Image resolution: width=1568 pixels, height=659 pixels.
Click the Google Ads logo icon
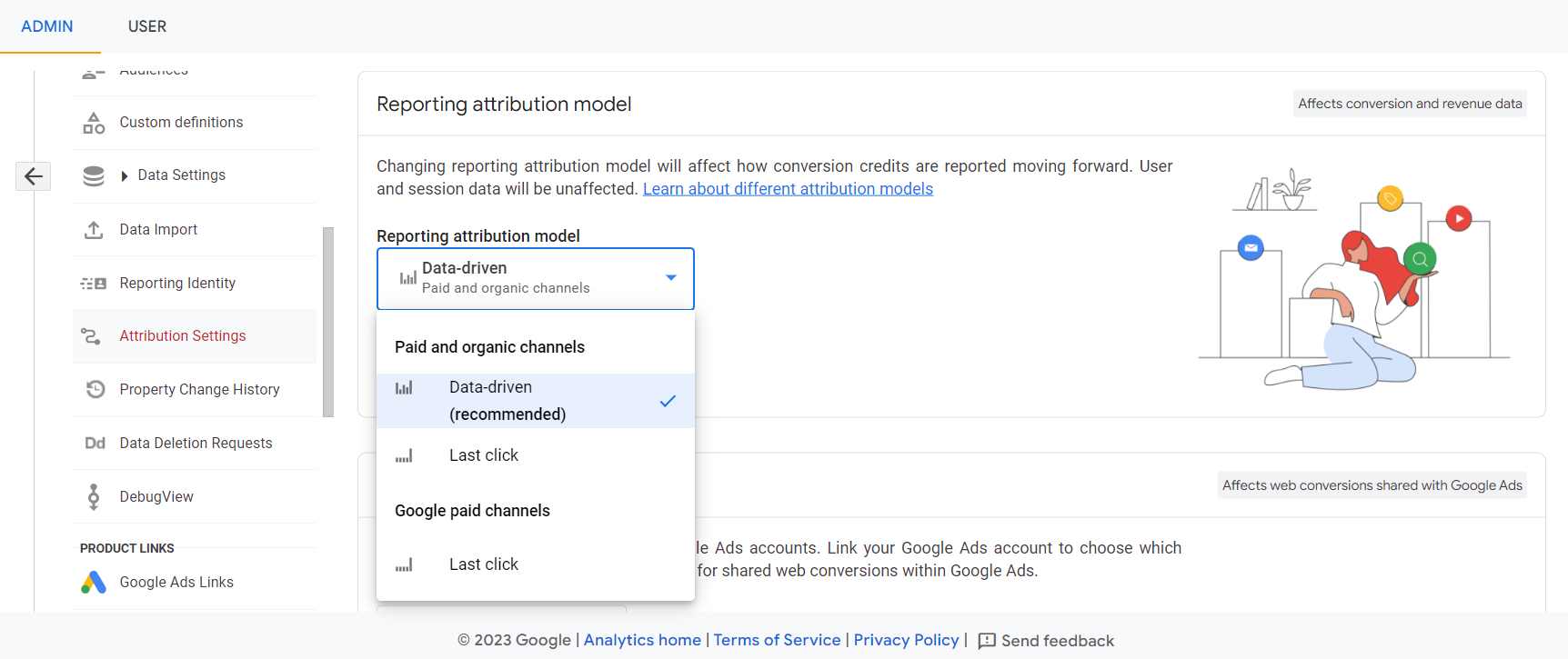point(94,583)
